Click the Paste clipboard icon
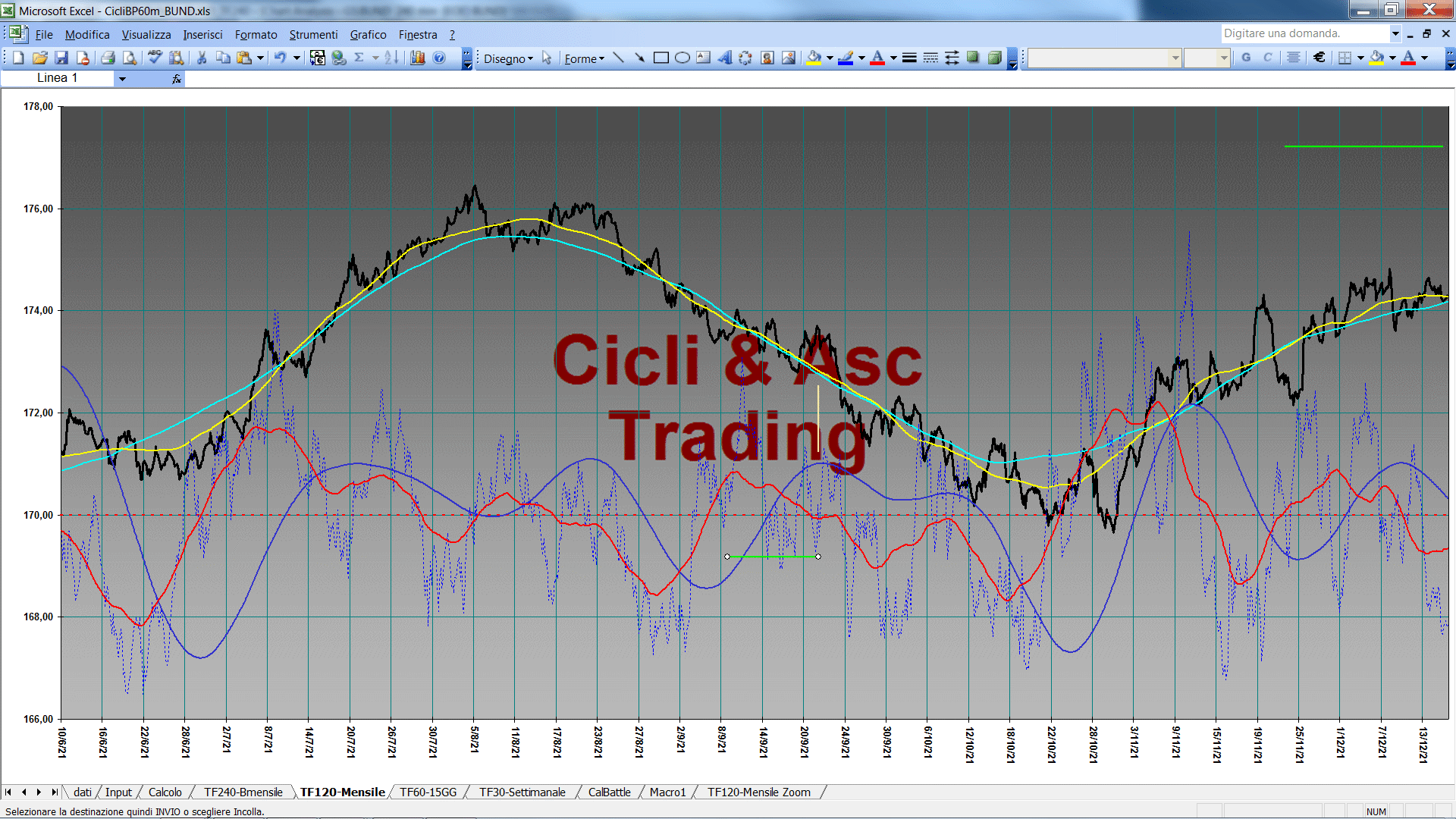This screenshot has width=1456, height=819. 244,58
